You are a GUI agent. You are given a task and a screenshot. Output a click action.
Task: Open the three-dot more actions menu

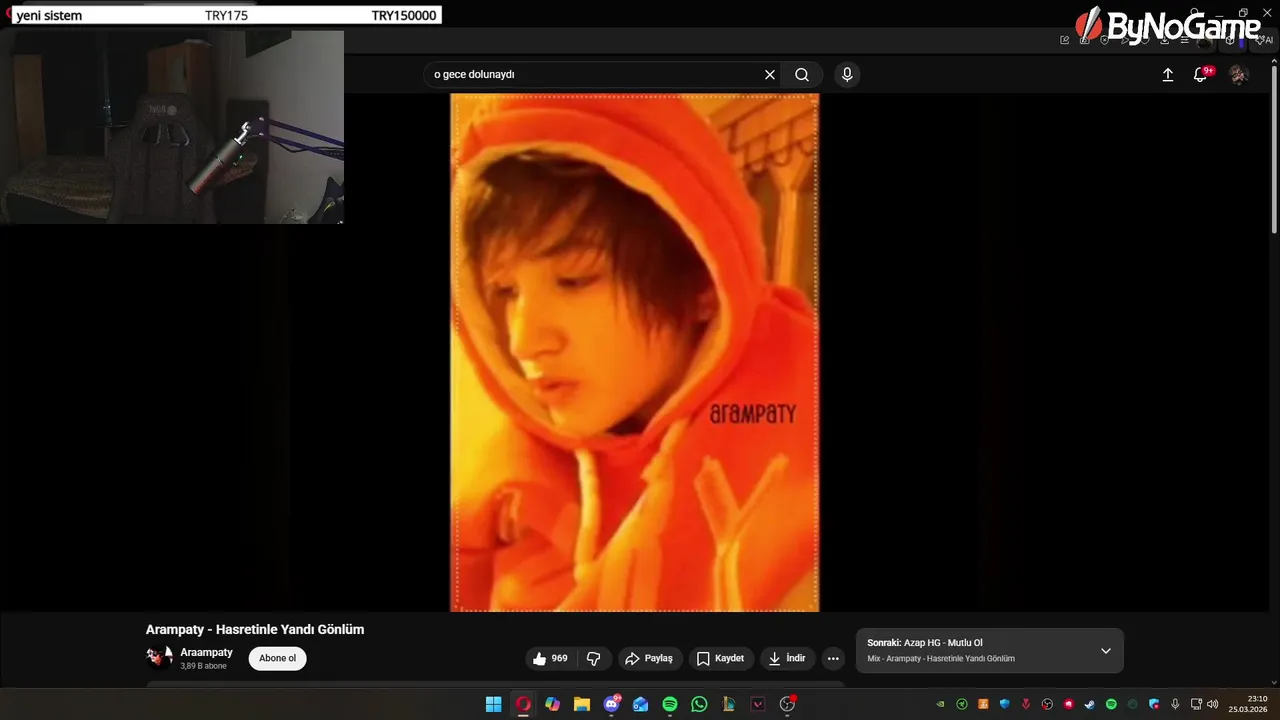(833, 658)
